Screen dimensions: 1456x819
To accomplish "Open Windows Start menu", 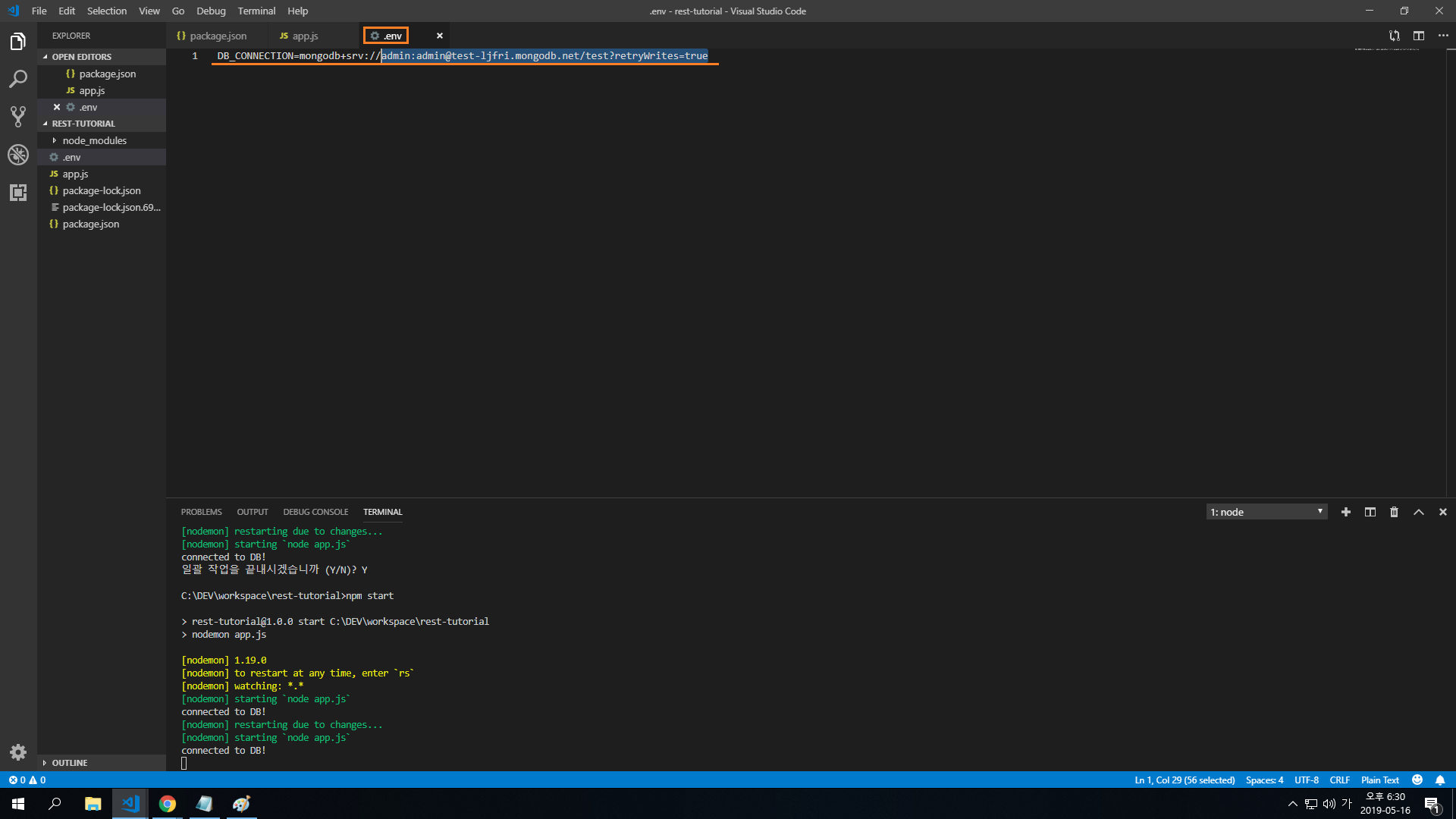I will (x=18, y=804).
